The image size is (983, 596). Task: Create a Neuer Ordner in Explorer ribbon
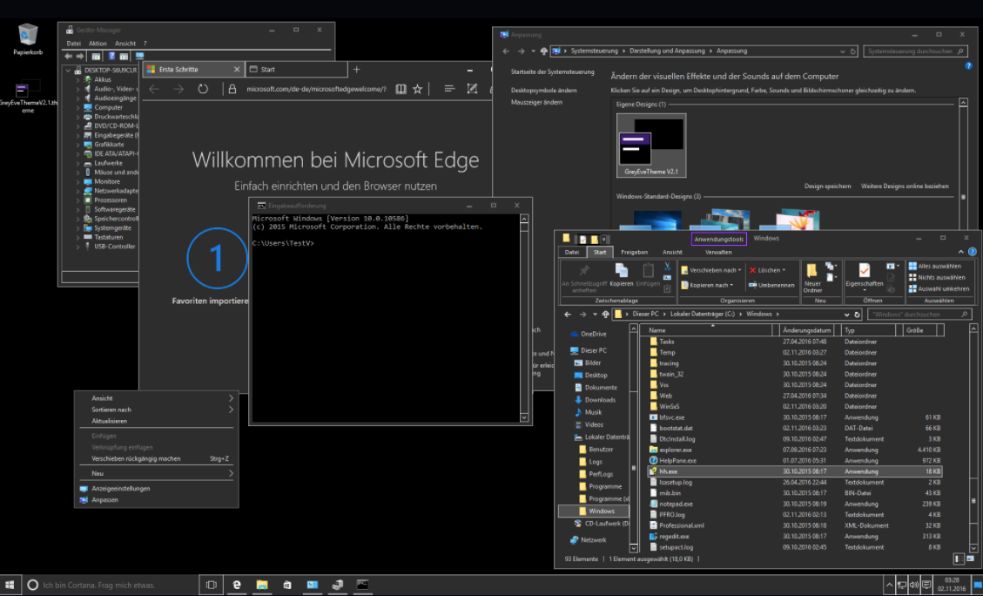click(813, 275)
